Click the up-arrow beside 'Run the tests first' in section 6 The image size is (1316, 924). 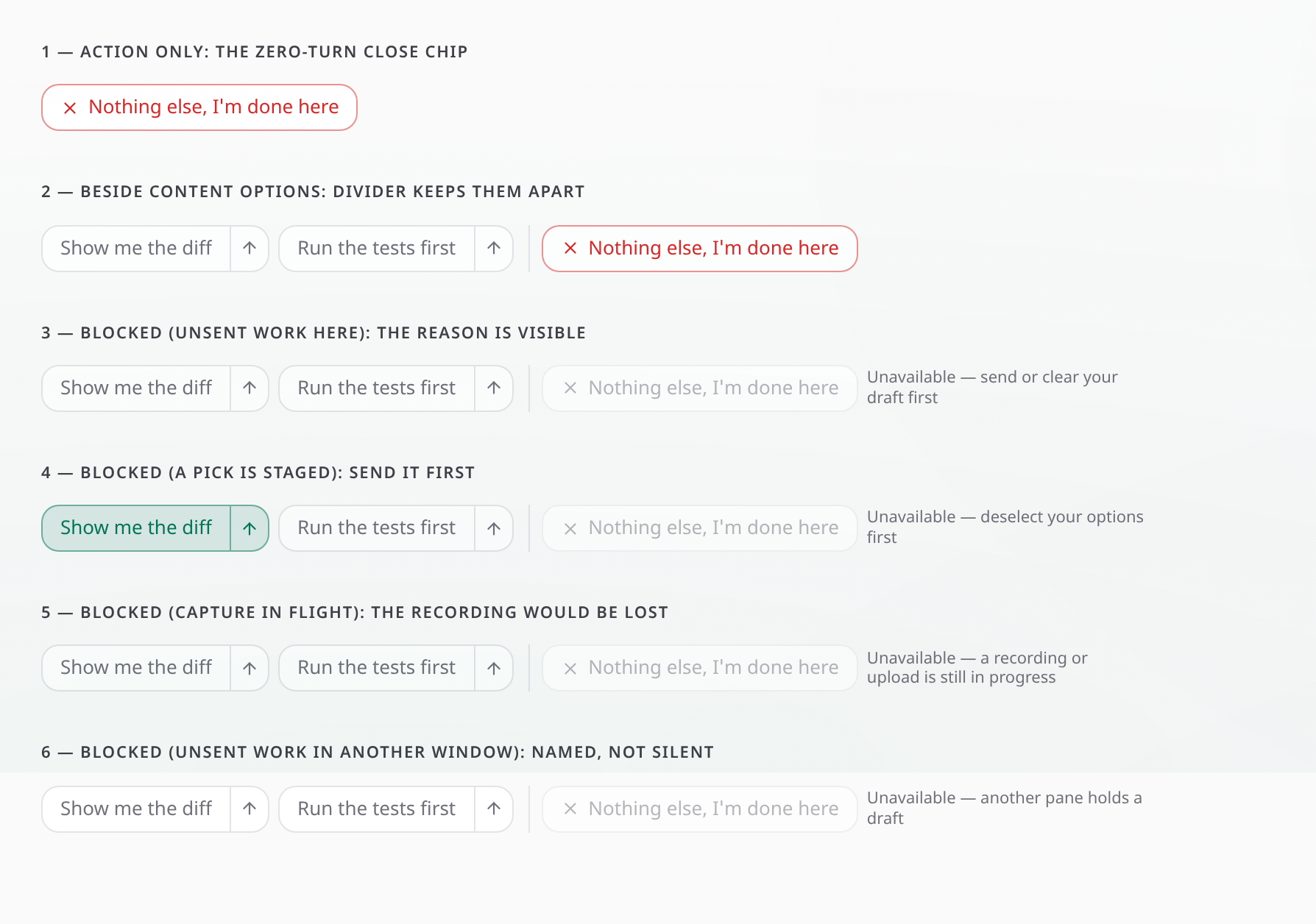click(494, 809)
